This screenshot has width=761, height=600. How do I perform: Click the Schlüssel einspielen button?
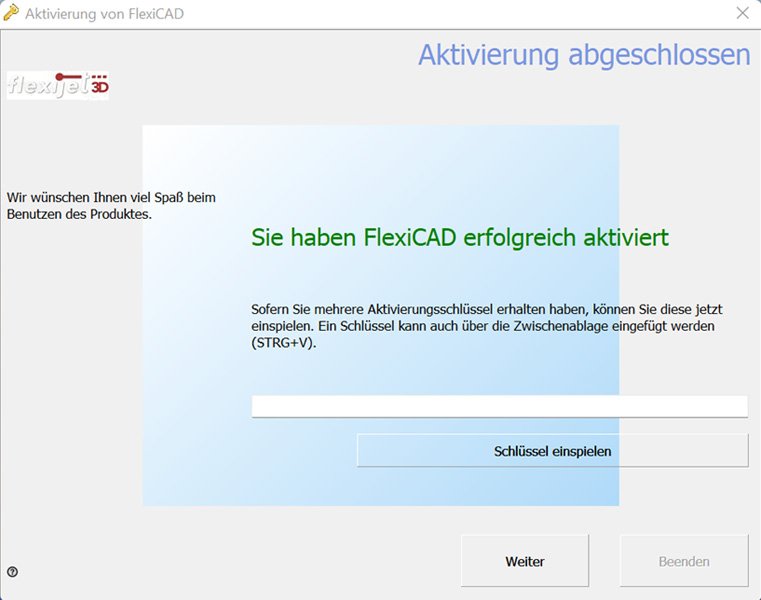(x=552, y=451)
